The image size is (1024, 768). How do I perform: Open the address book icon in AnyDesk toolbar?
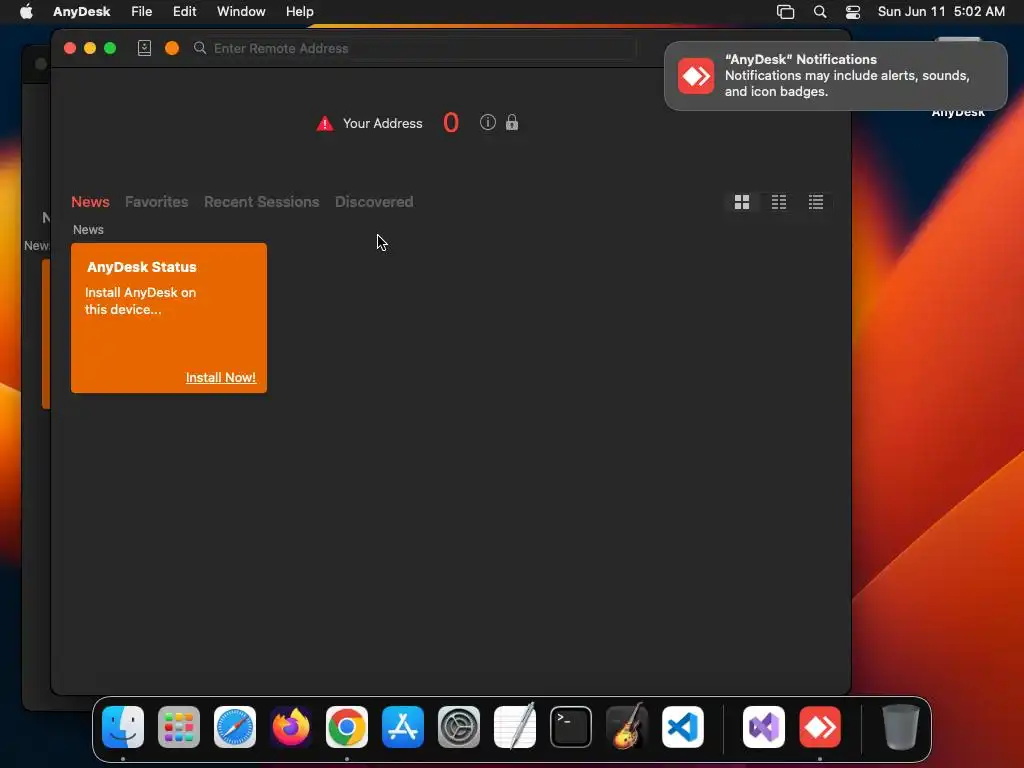(x=144, y=48)
